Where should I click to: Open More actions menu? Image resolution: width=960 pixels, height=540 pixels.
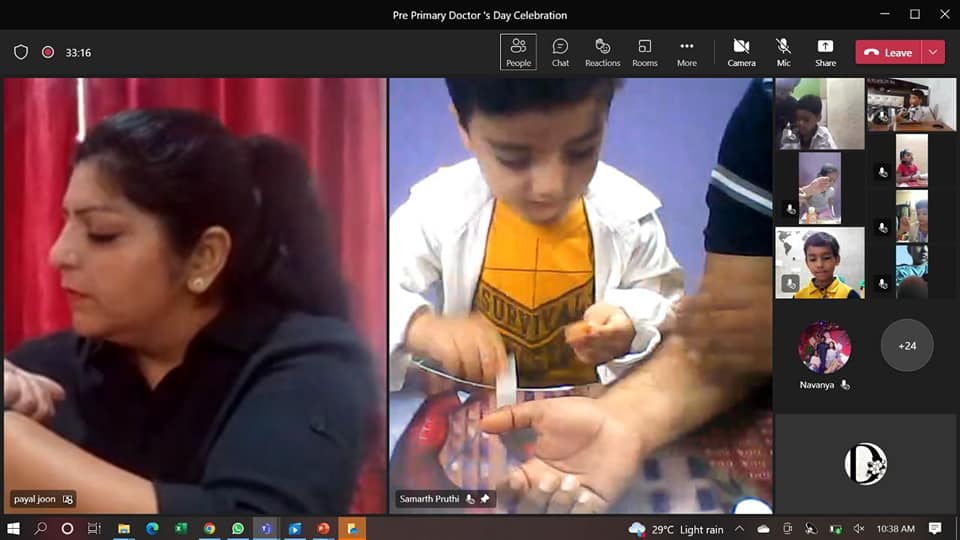click(x=686, y=52)
